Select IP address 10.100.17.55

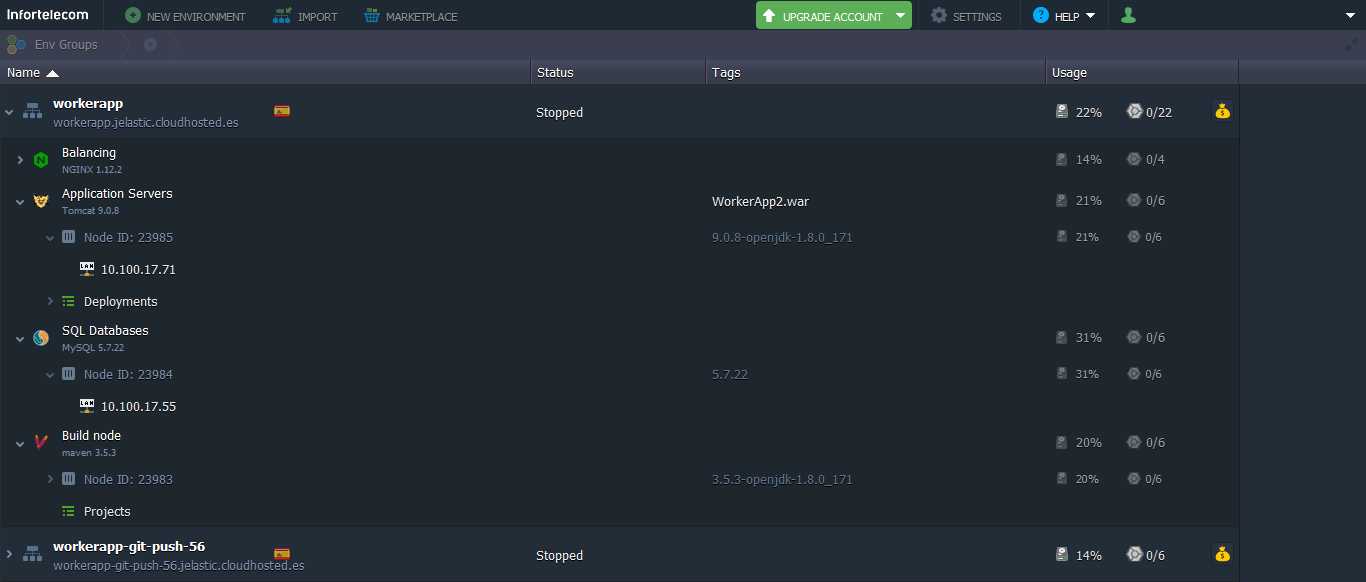point(138,407)
